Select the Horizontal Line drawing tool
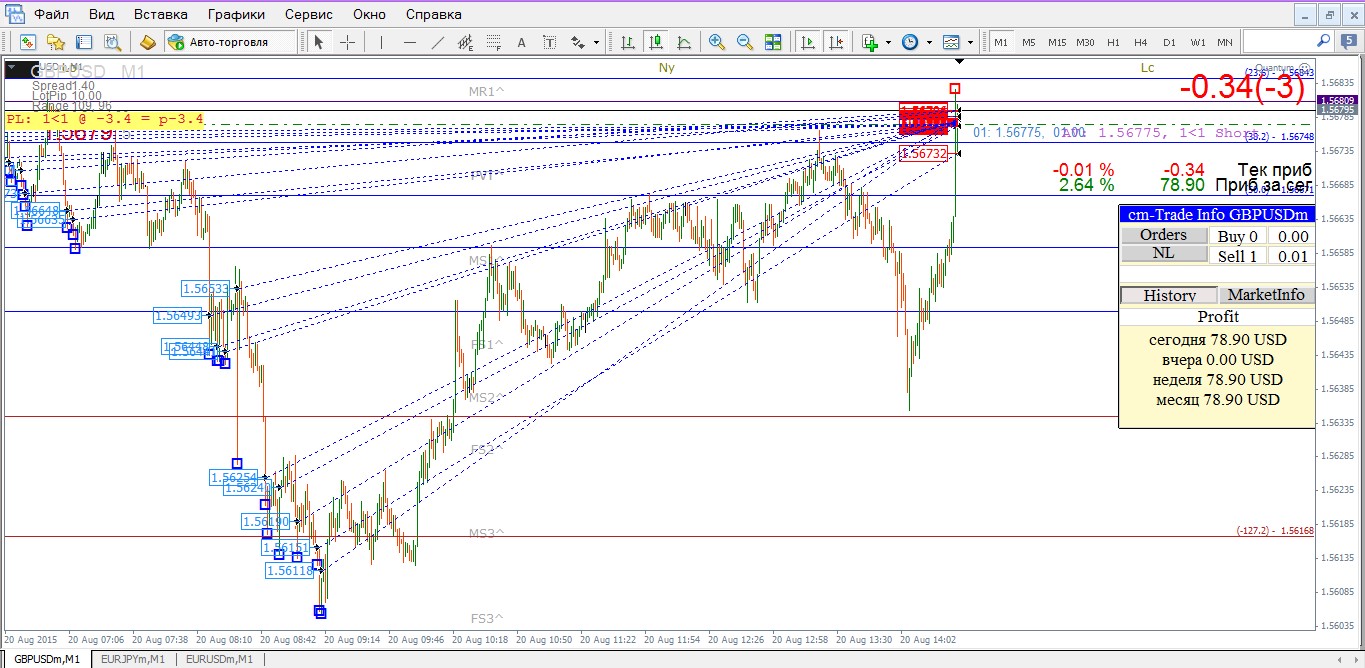This screenshot has height=668, width=1365. point(409,42)
